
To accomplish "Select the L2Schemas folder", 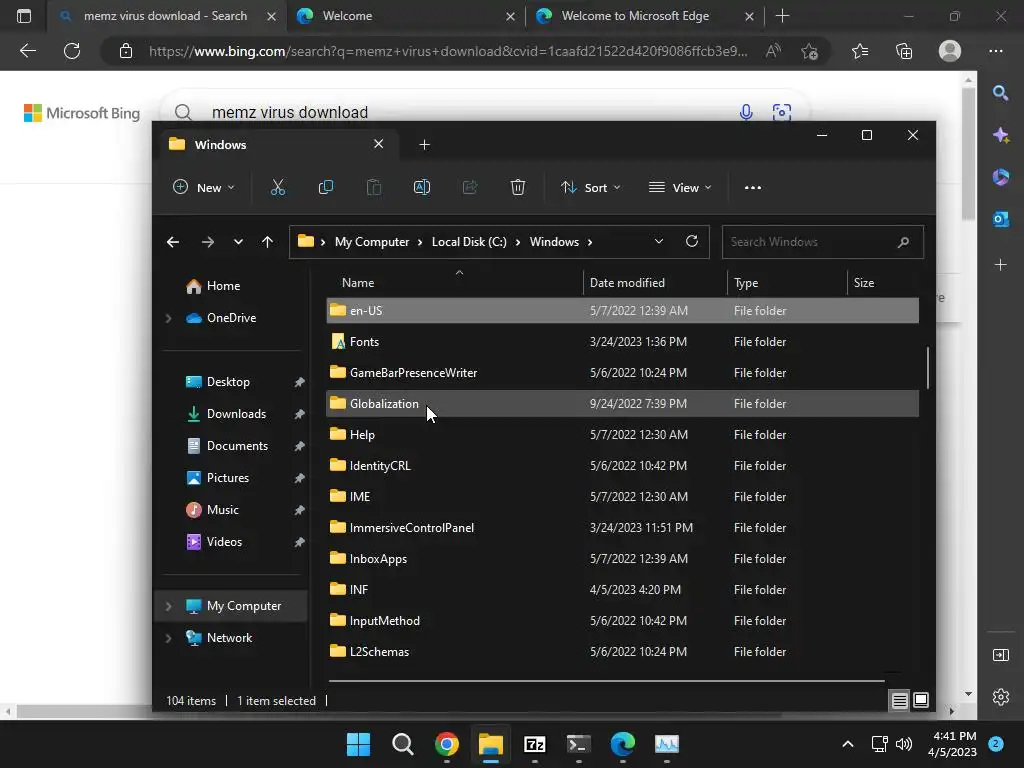I will click(622, 652).
